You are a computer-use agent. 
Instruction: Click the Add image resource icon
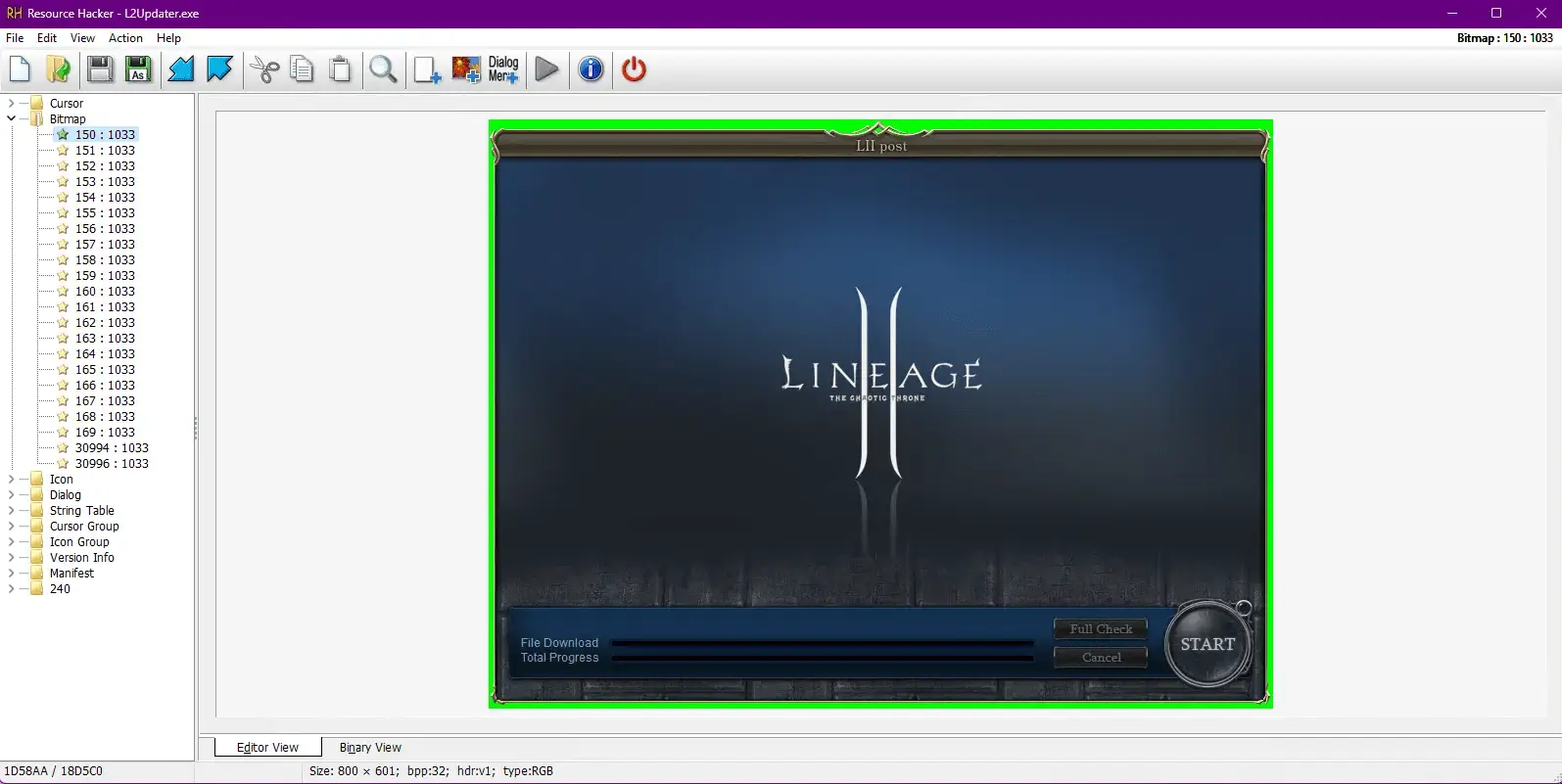click(466, 69)
